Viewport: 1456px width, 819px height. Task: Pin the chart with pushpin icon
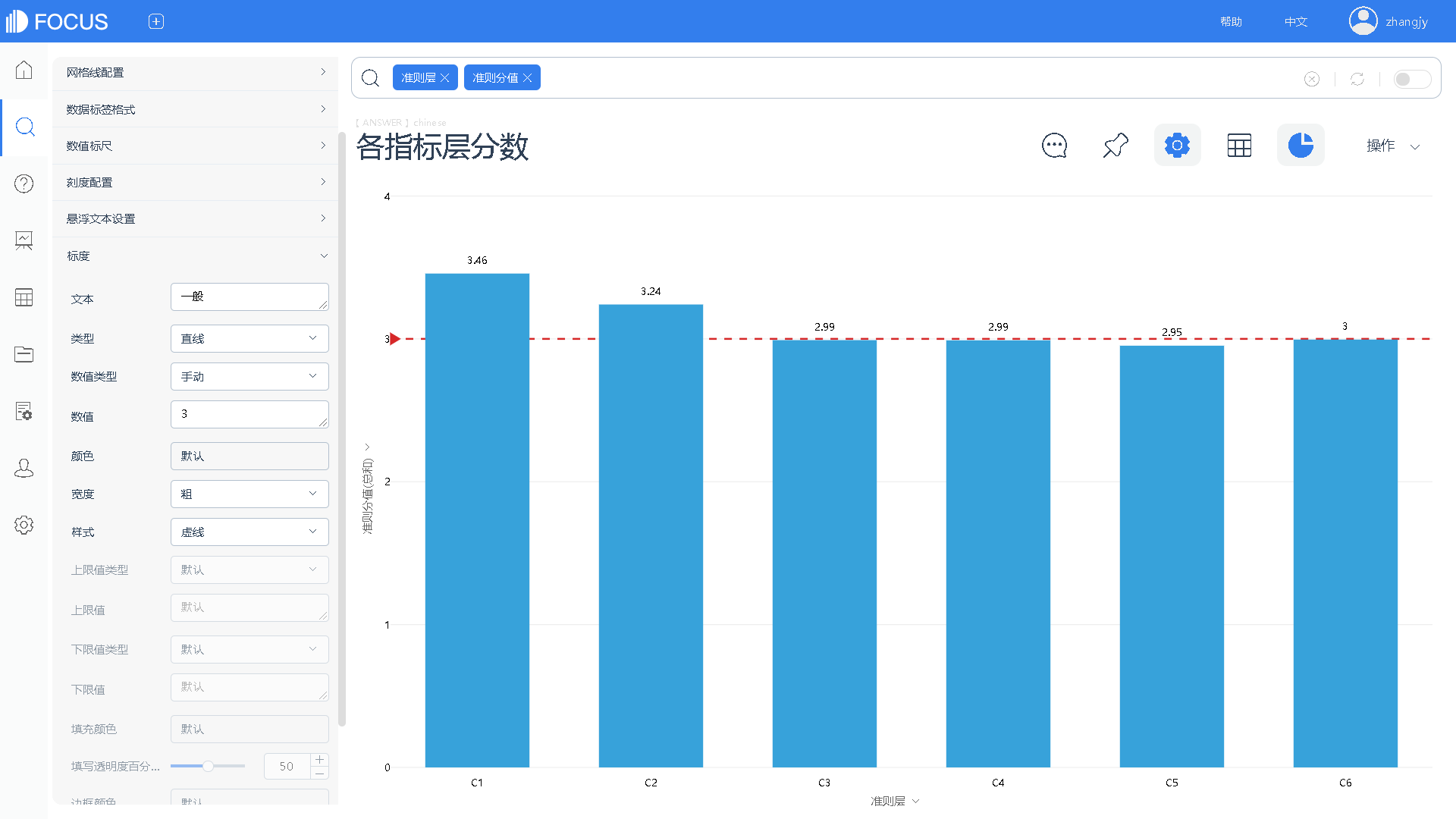1116,145
